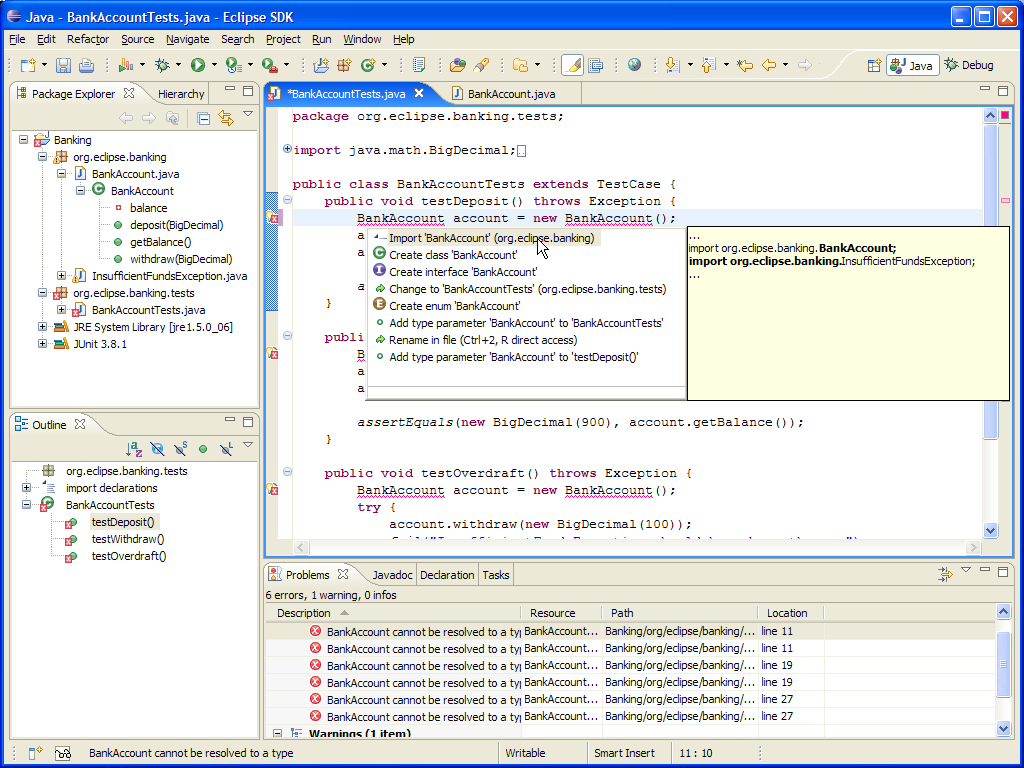Open the Refactor menu

[x=88, y=39]
